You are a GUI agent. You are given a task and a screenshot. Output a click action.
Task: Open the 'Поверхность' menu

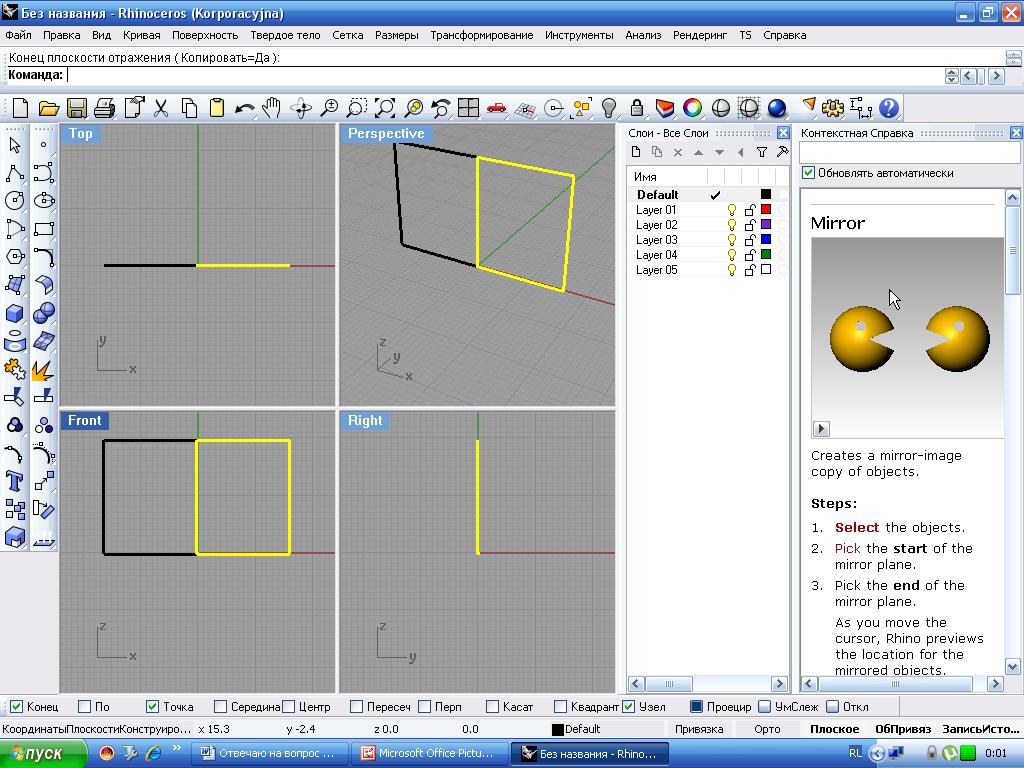(x=205, y=35)
